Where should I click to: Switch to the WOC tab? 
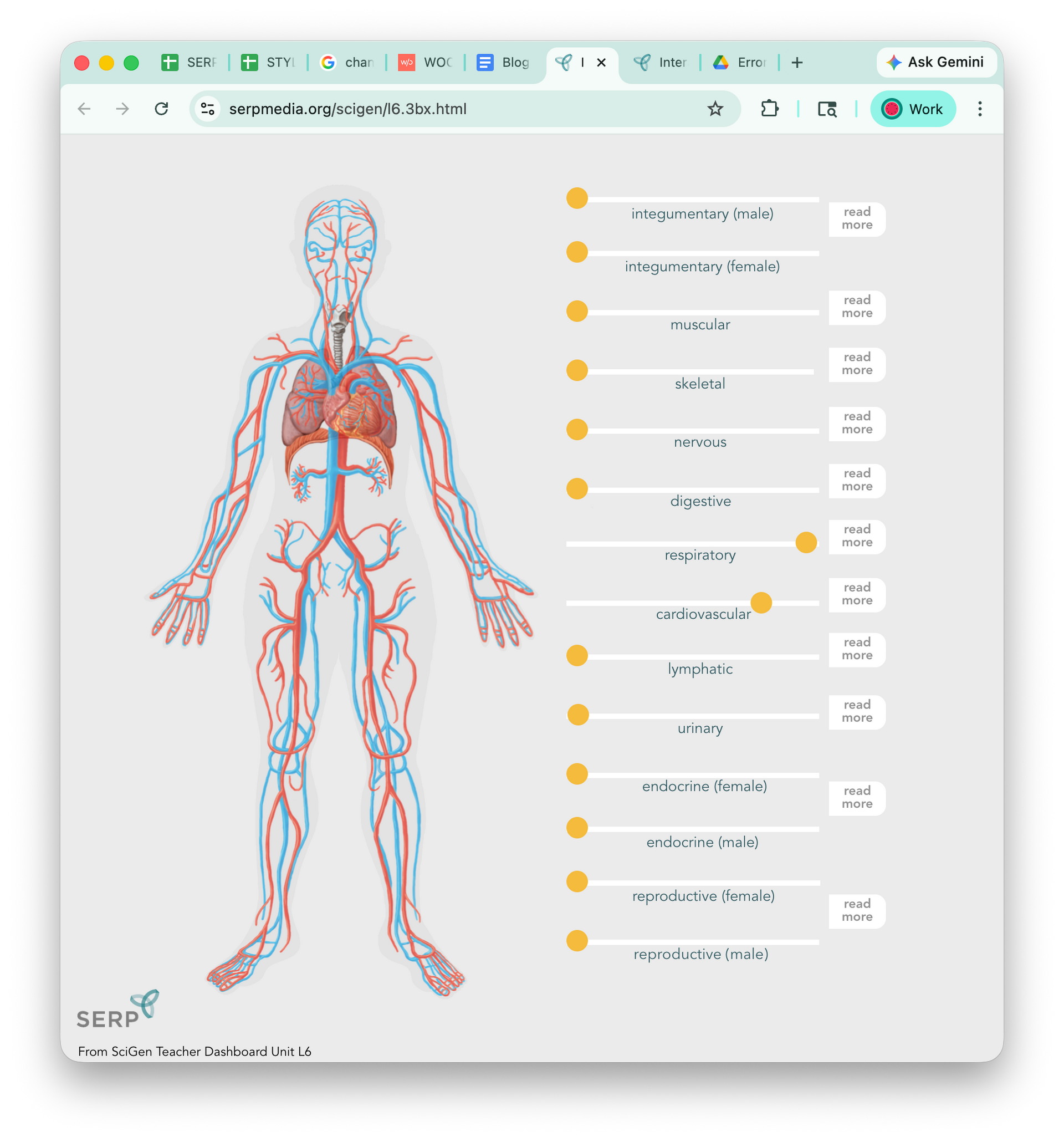pyautogui.click(x=425, y=63)
